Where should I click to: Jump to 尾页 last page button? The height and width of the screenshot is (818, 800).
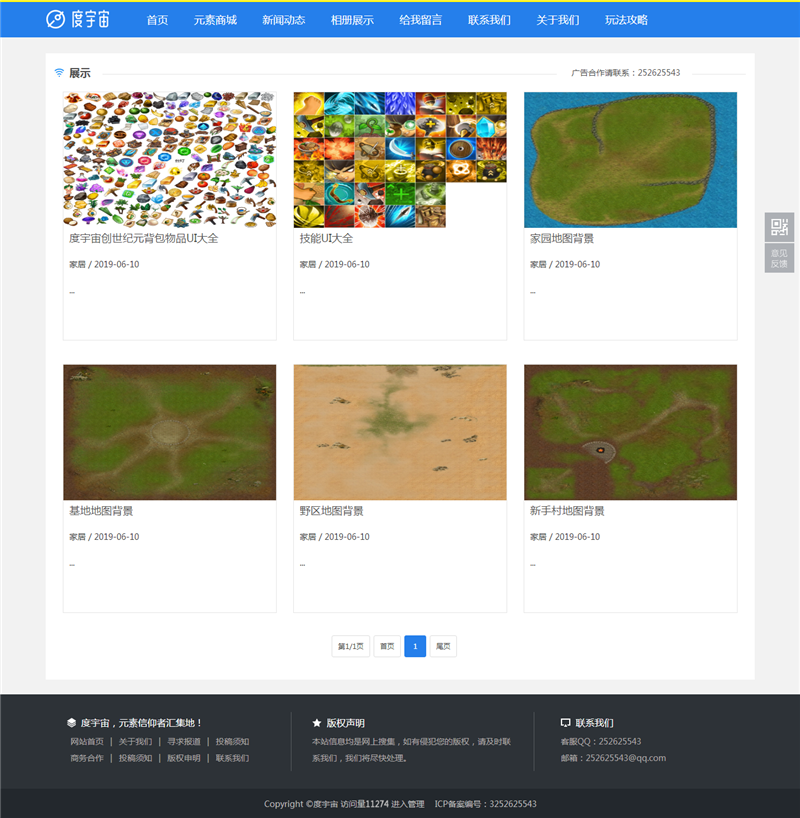pyautogui.click(x=443, y=646)
